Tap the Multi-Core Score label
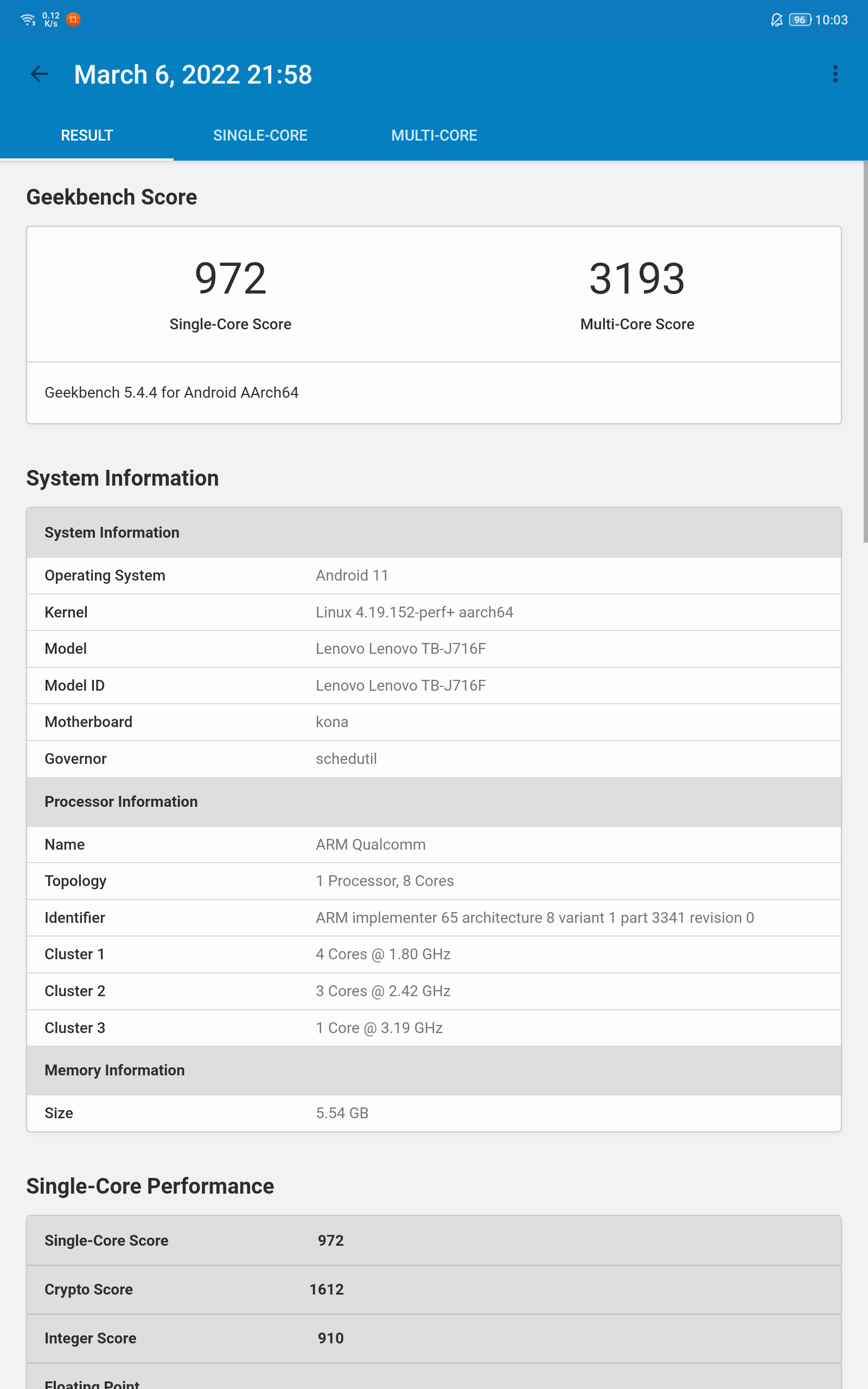The image size is (868, 1389). click(637, 324)
